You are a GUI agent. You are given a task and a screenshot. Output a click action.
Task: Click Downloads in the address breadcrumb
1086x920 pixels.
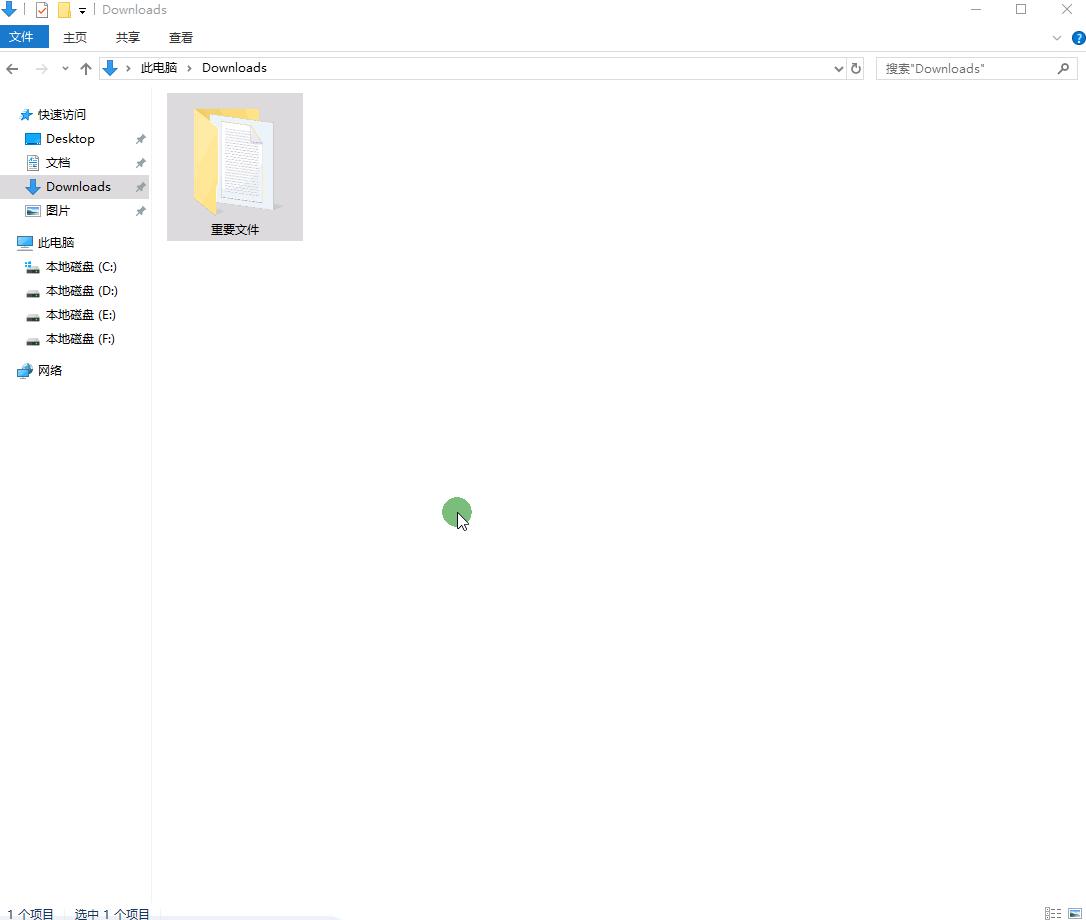(x=234, y=68)
